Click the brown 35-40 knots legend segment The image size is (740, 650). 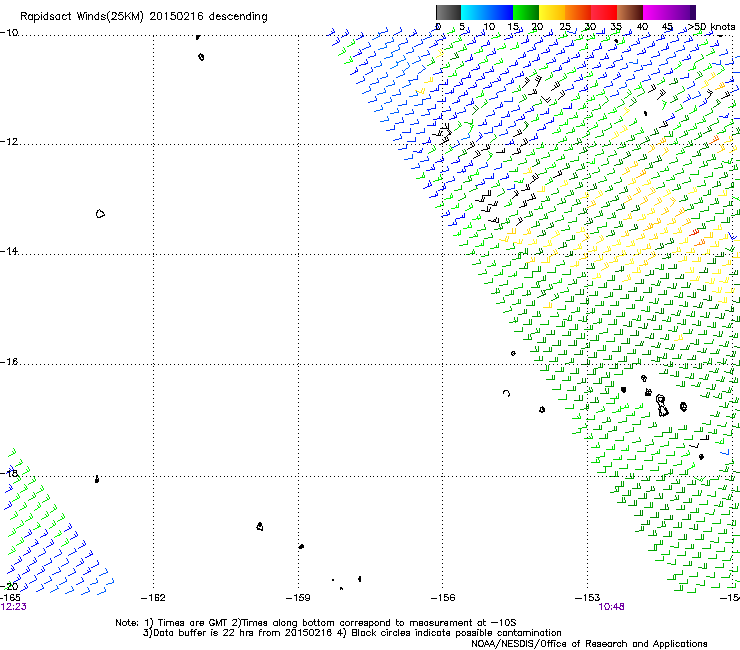[x=630, y=12]
